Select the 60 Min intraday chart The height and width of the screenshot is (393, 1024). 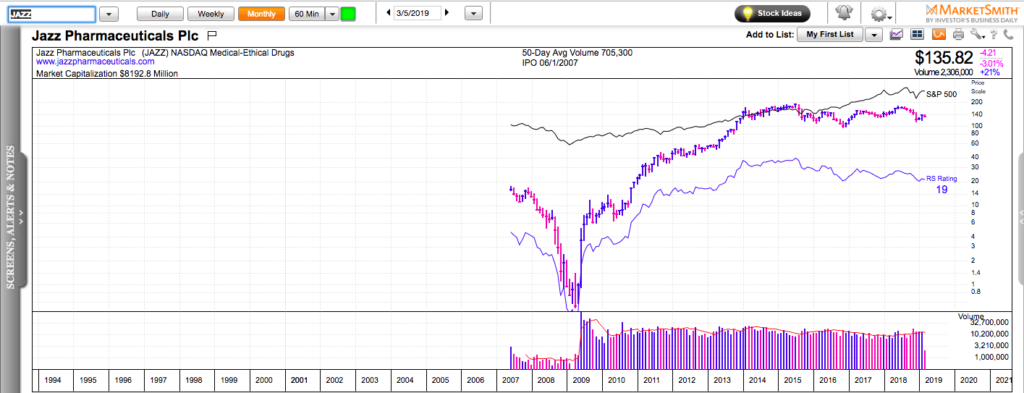click(306, 14)
